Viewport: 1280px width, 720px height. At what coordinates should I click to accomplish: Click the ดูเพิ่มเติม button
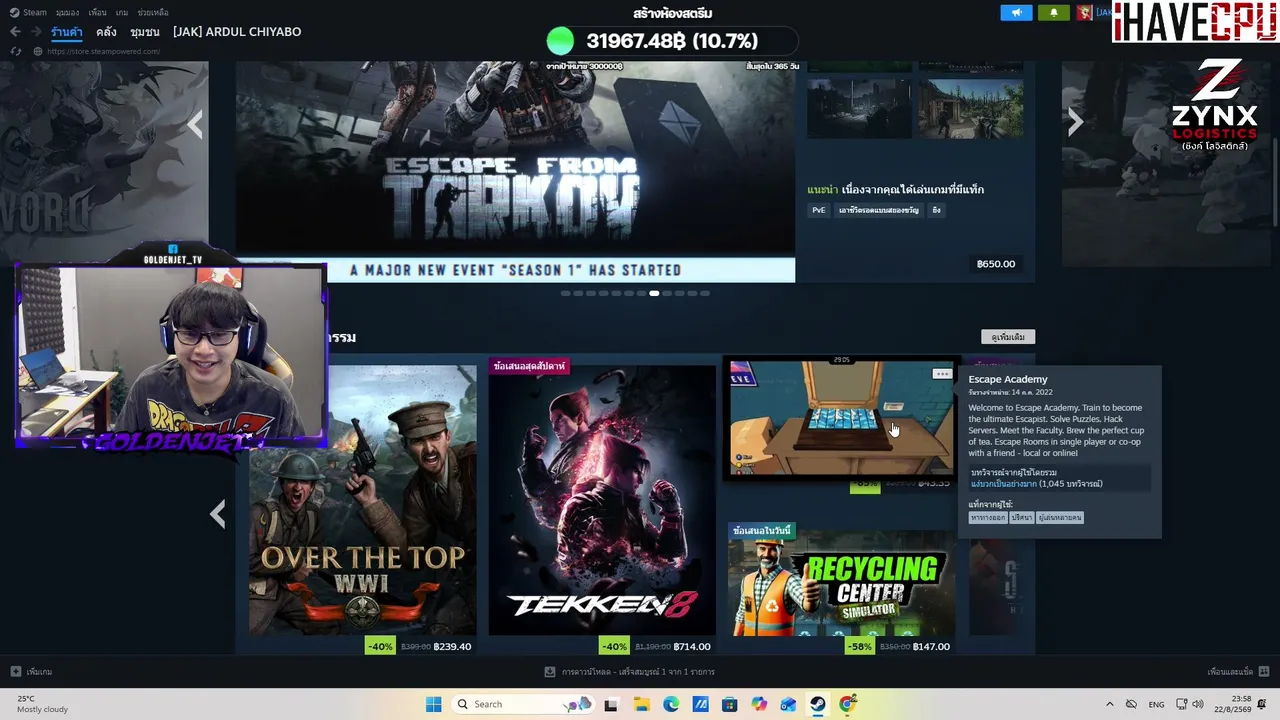tap(1008, 337)
